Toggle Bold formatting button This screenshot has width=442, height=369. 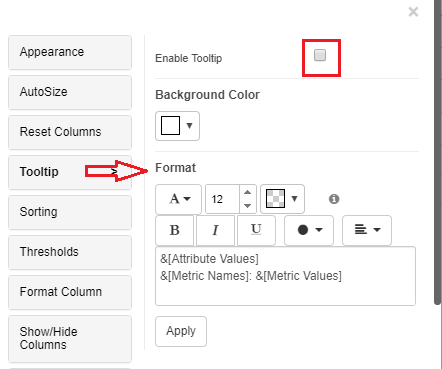coord(175,230)
